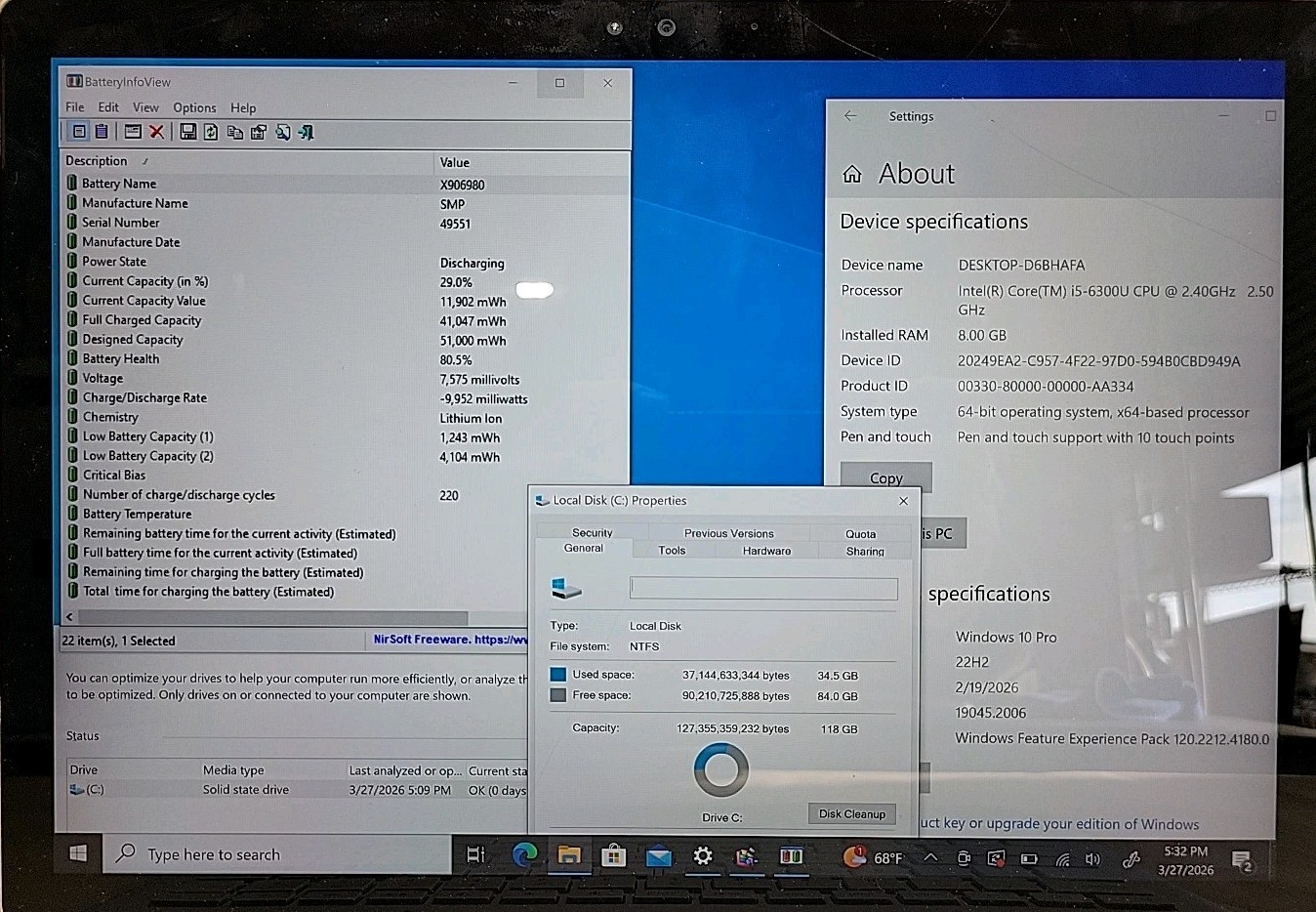Select the Chemistry row
Screen dimensions: 1316x912
[346, 417]
